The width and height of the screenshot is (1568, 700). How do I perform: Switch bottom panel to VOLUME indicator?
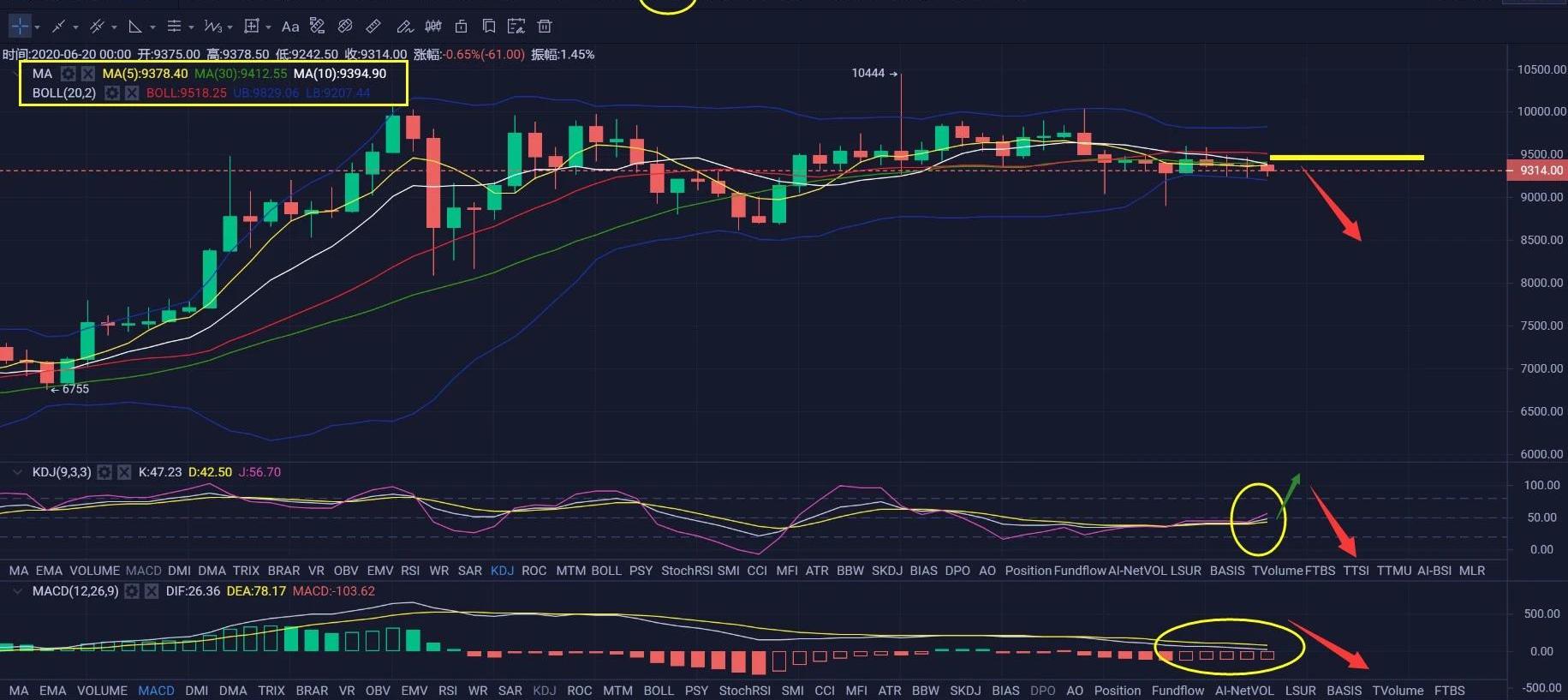[102, 691]
